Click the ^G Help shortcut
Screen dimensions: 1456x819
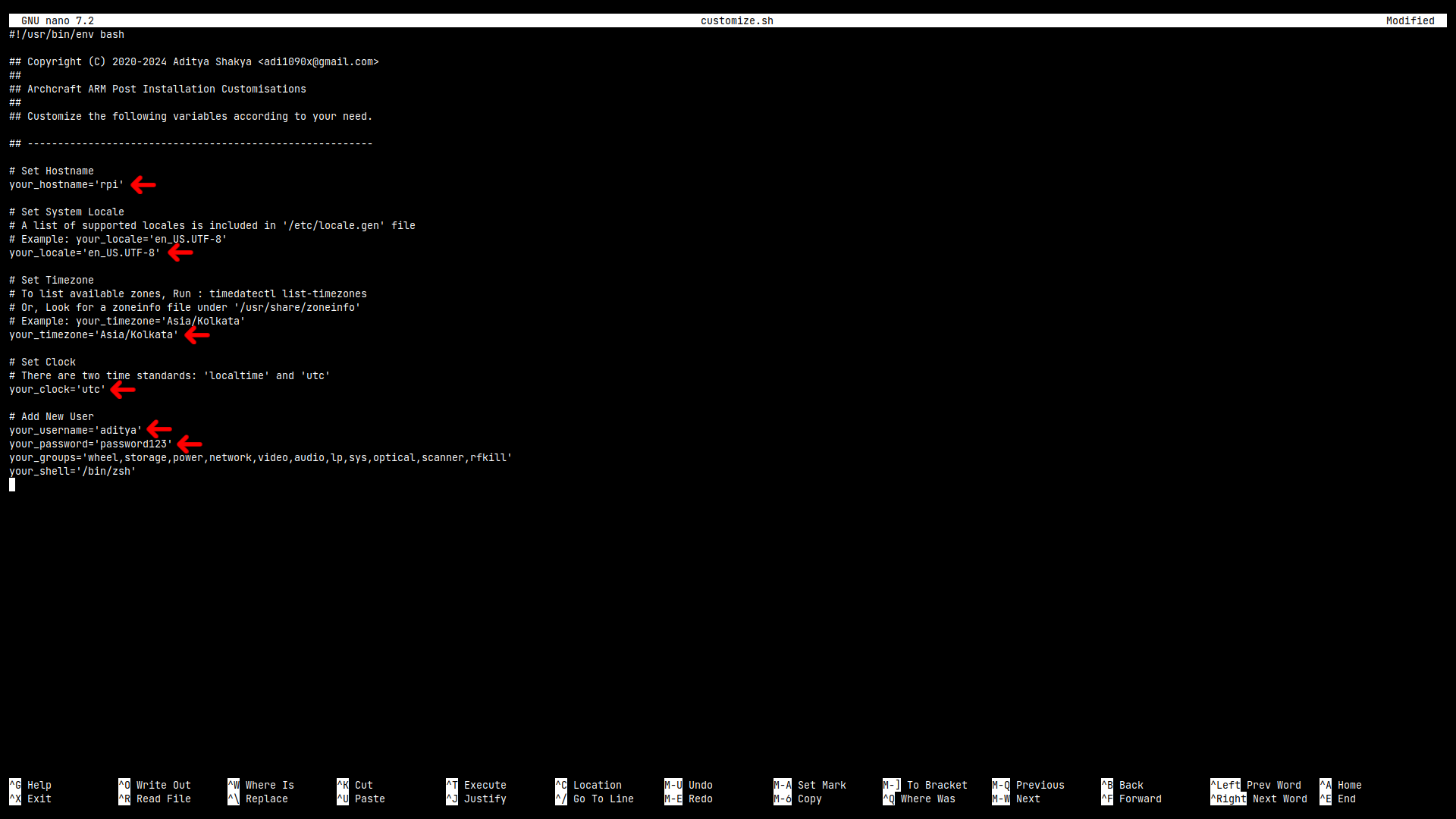pyautogui.click(x=30, y=785)
